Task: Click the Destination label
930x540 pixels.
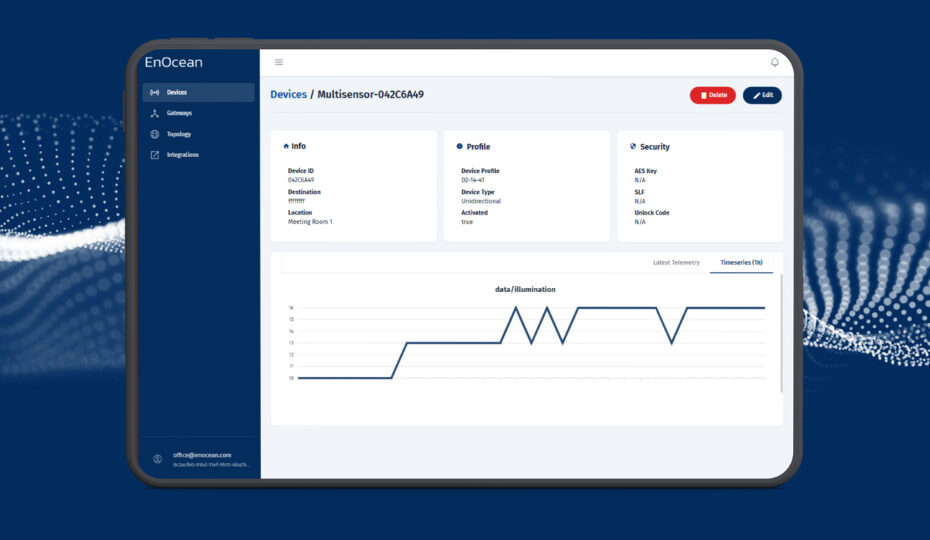Action: 304,192
